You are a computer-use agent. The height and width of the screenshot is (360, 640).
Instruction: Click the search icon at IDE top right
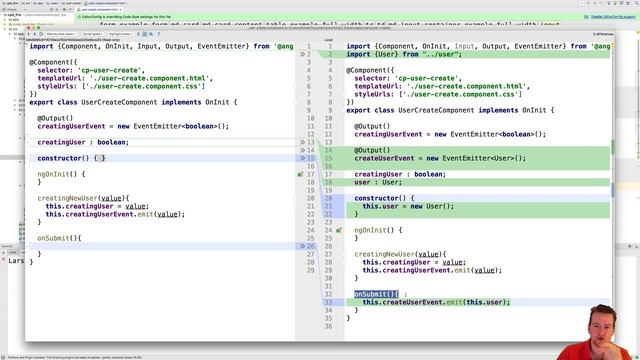pyautogui.click(x=637, y=3)
